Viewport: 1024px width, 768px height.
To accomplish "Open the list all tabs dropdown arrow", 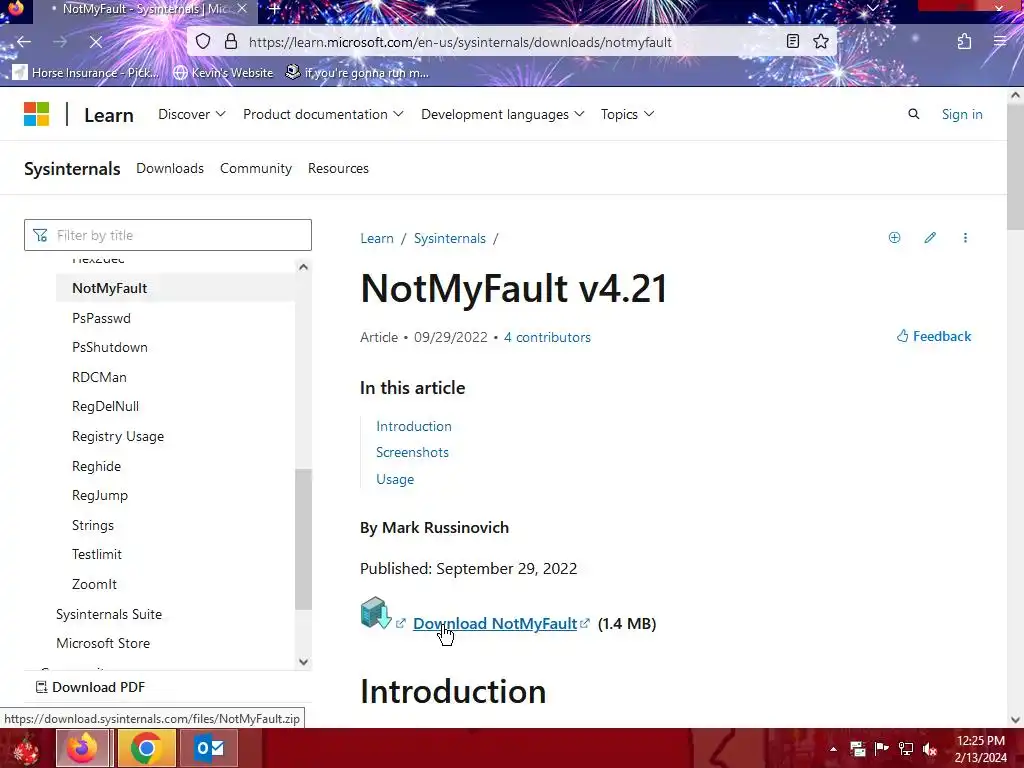I will pos(872,8).
